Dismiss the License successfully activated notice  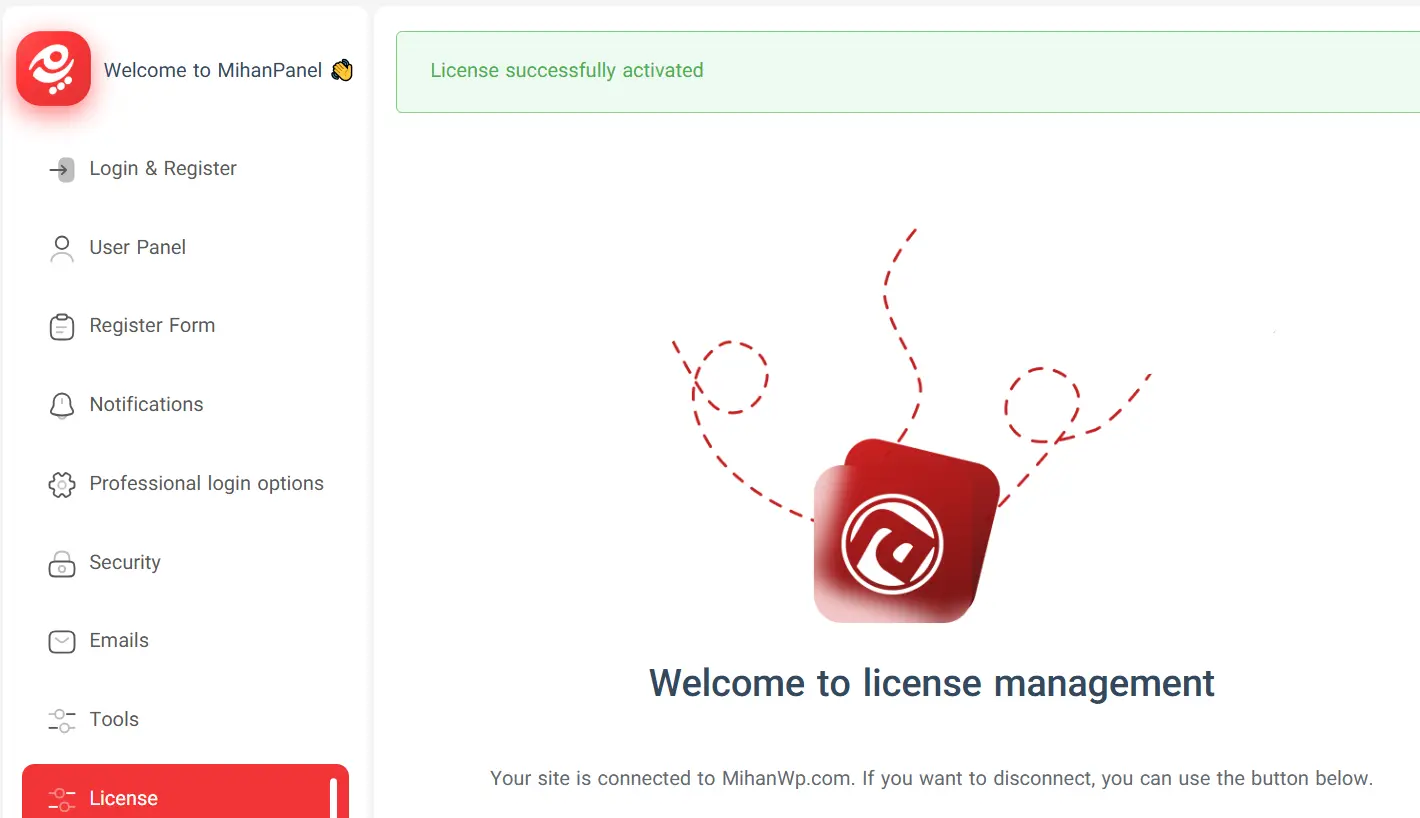(567, 71)
